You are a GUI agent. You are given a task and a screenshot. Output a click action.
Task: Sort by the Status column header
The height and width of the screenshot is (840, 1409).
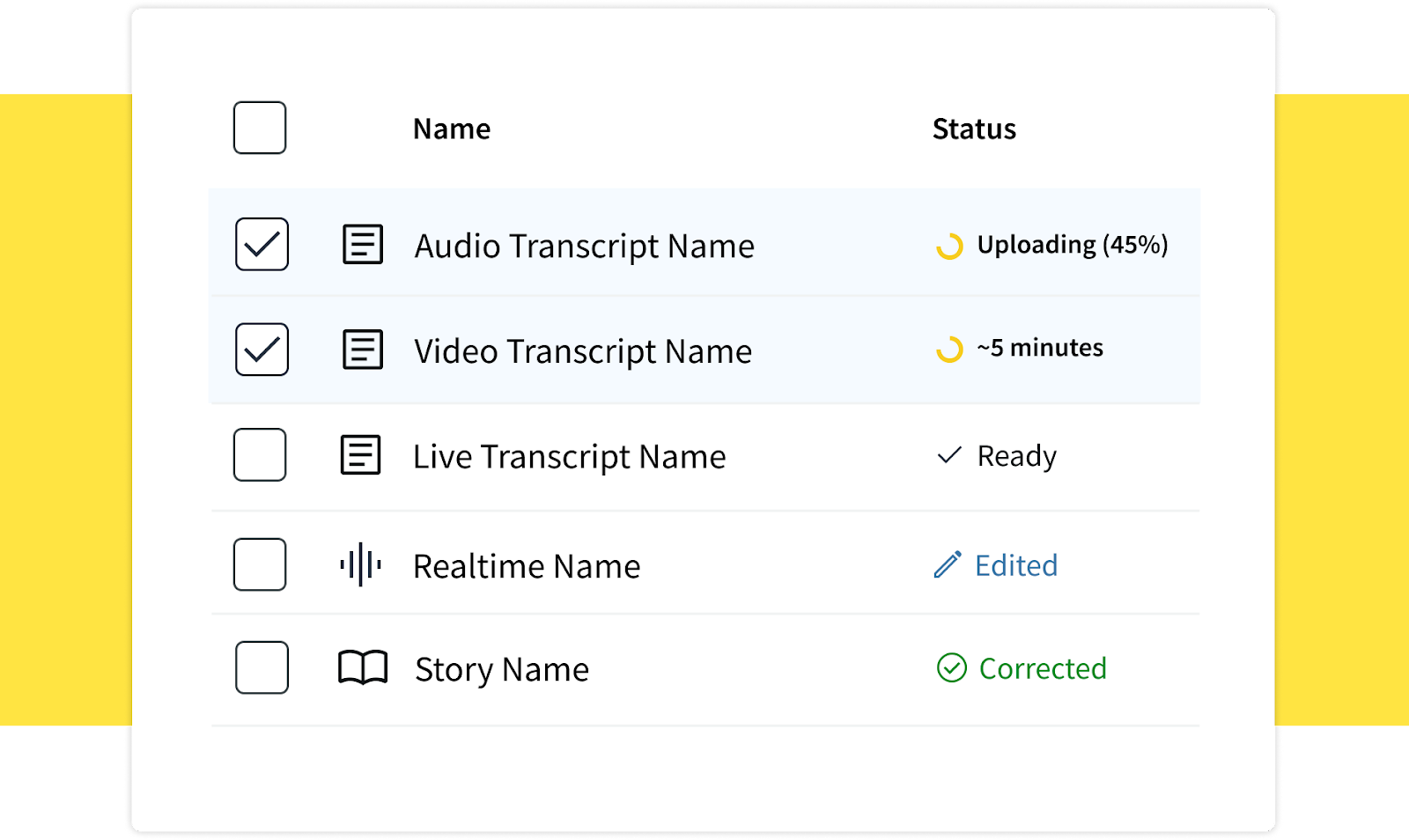click(974, 129)
